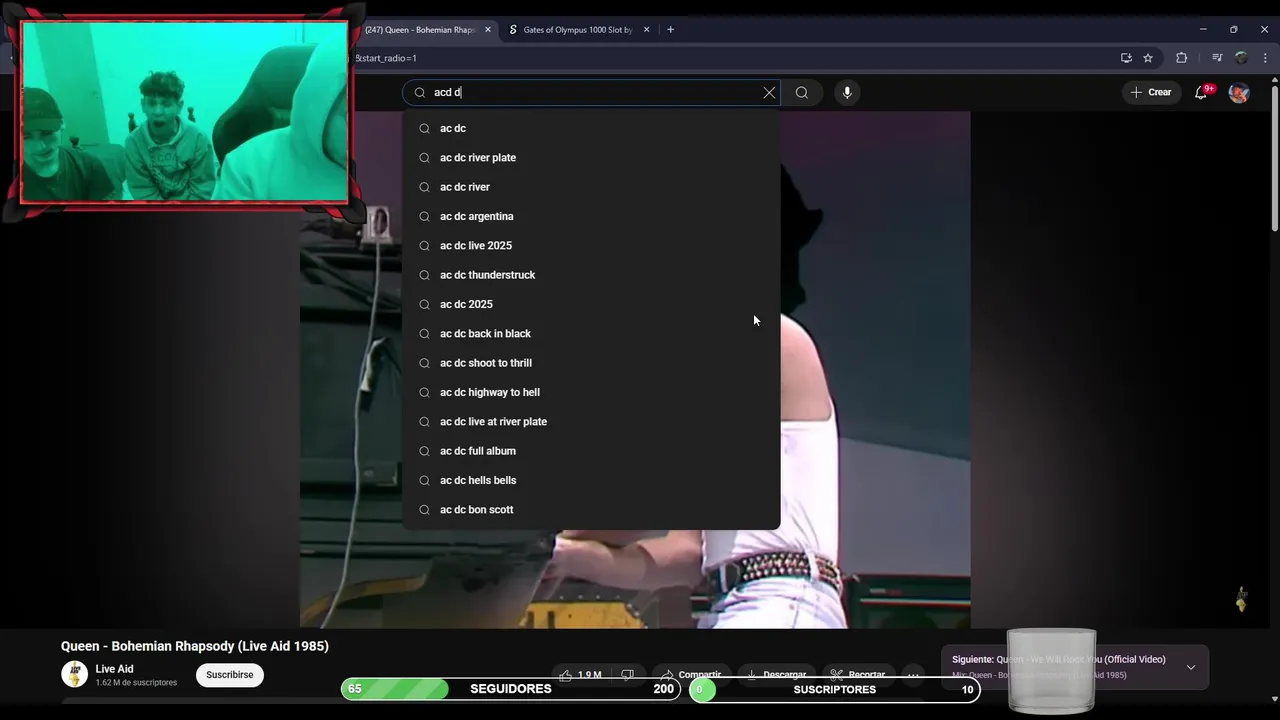Clear the search box with the X

tap(769, 92)
